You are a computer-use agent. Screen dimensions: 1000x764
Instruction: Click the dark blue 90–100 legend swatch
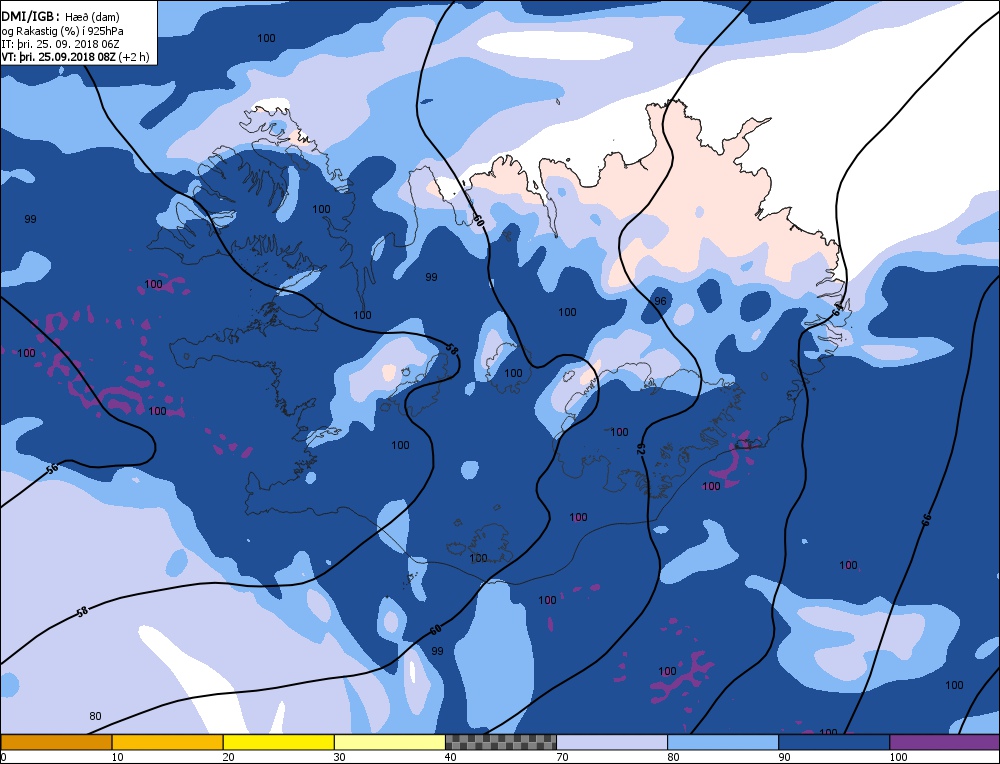coord(834,742)
